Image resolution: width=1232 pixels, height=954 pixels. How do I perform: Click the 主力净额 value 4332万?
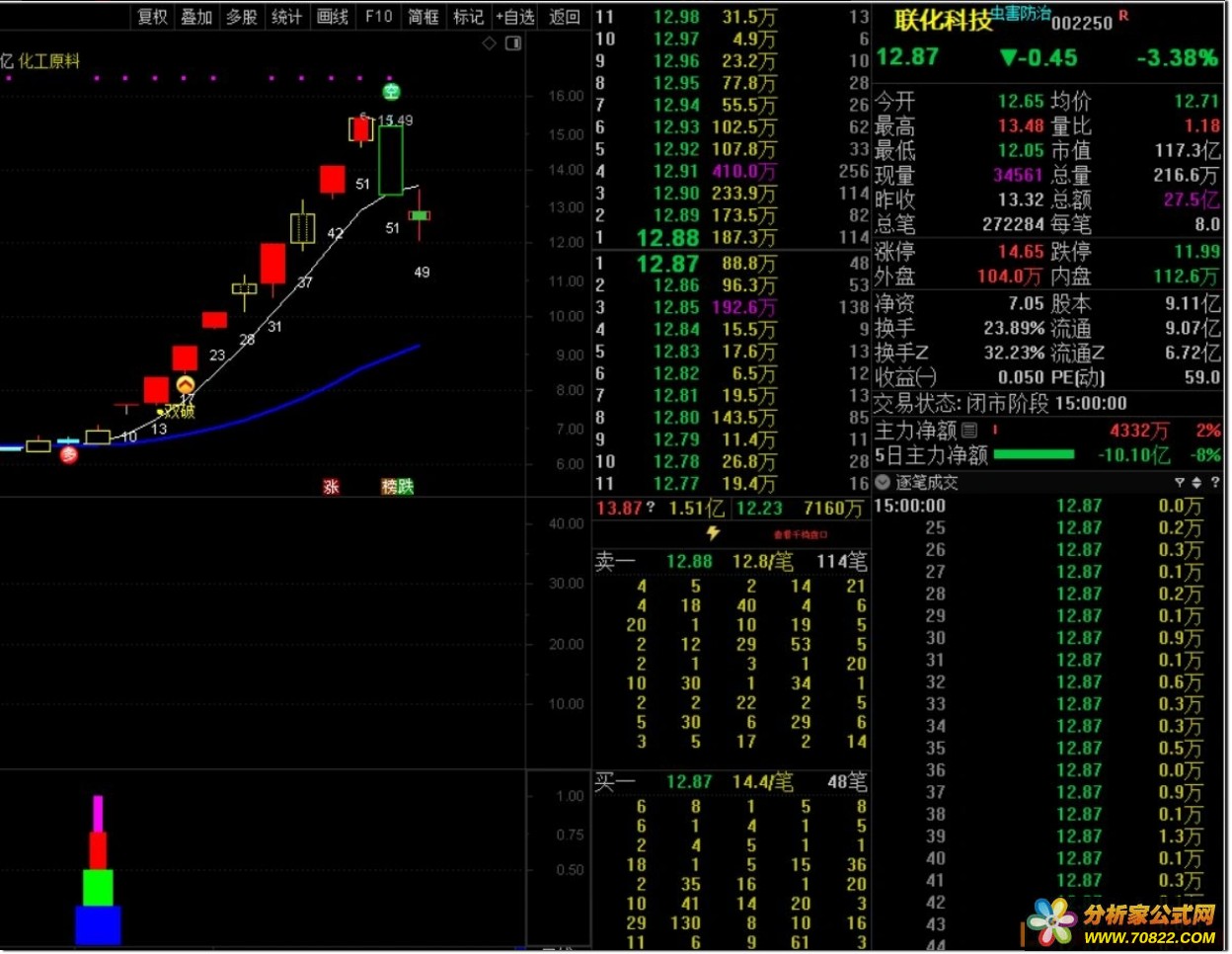point(1138,431)
